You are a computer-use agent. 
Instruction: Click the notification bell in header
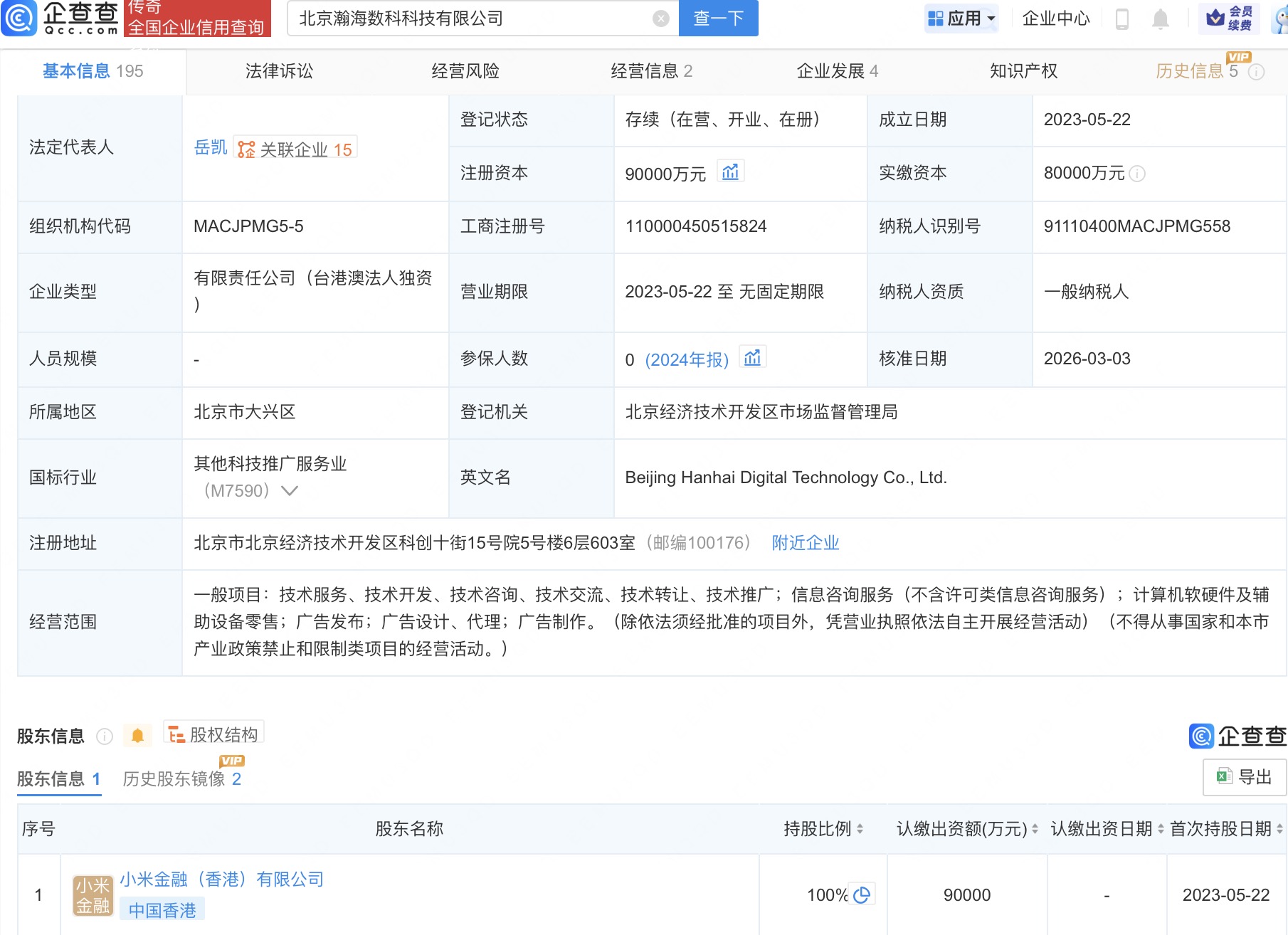1160,19
